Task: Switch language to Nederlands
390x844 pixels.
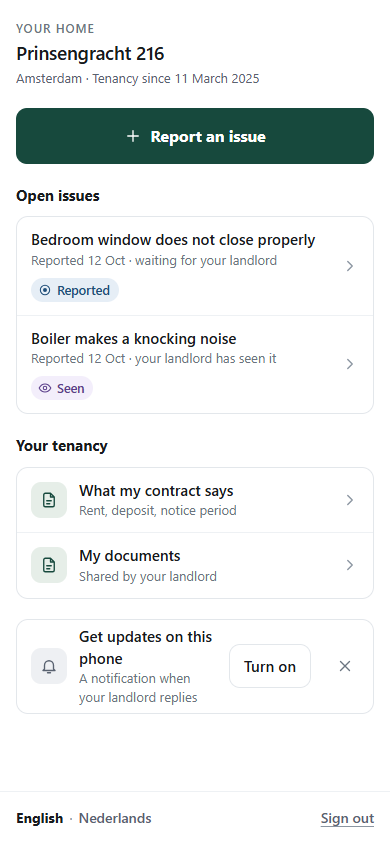Action: tap(115, 819)
